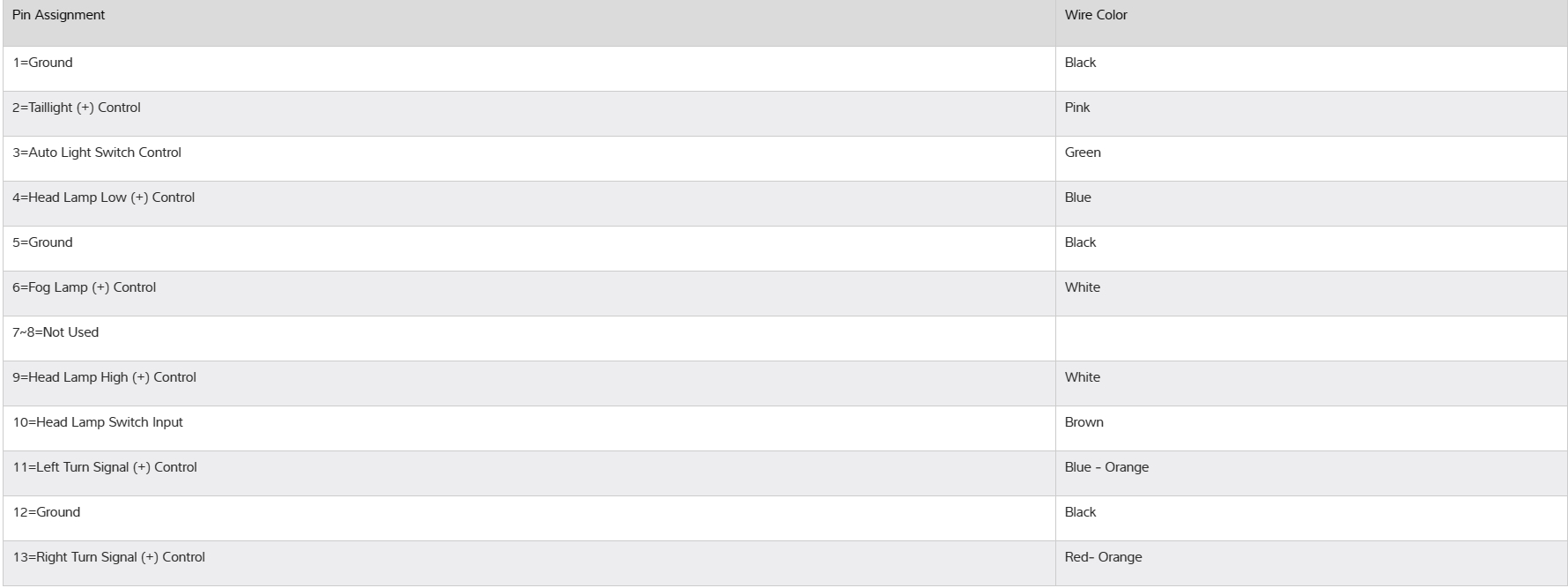Select the Green wire color cell
This screenshot has width=1568, height=588.
1082,153
